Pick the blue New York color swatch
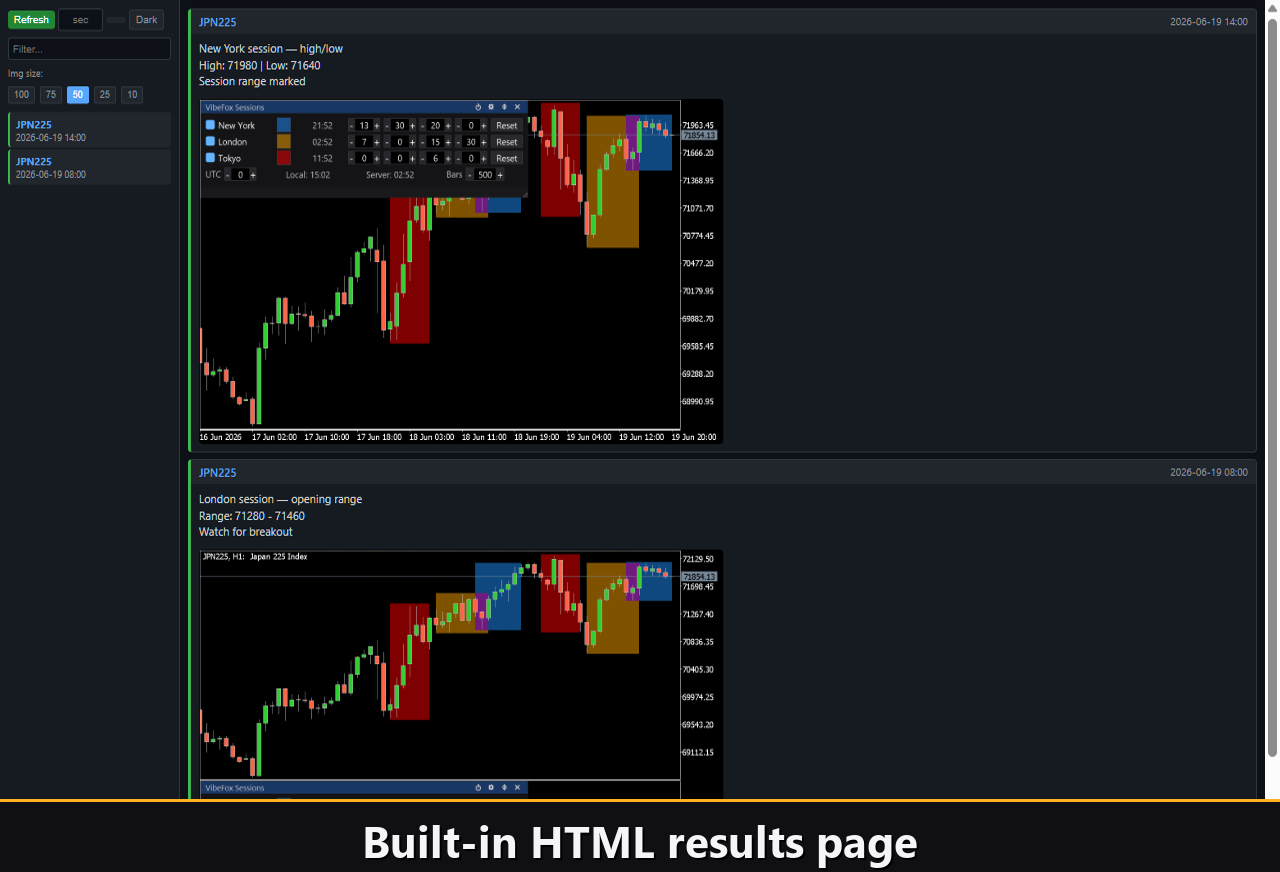Screen dimensions: 1280x872 [284, 125]
